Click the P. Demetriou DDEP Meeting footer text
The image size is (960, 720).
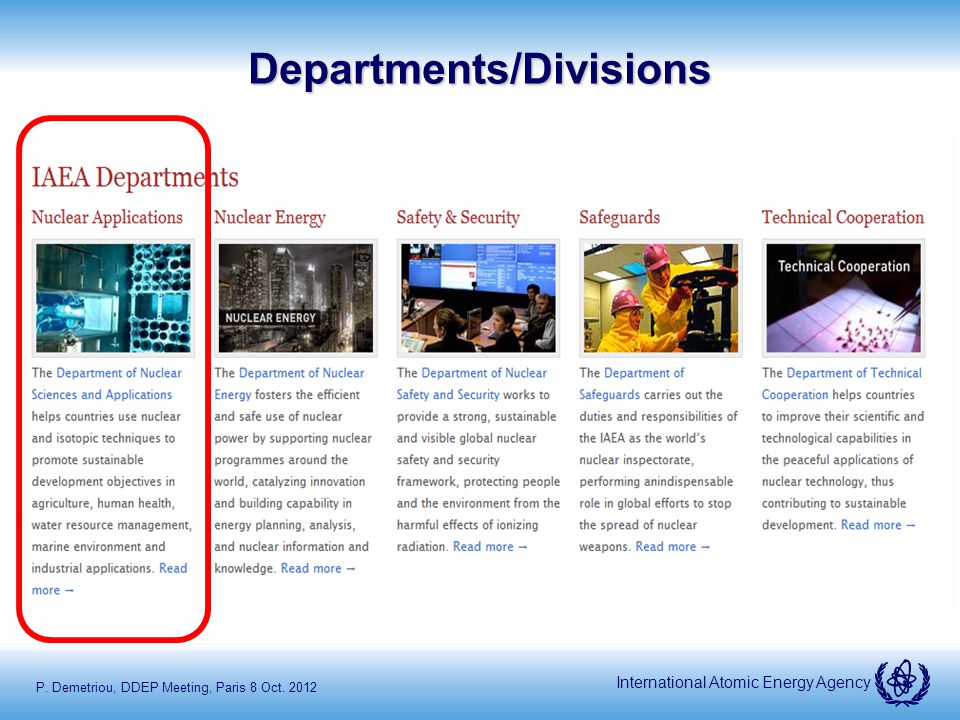[176, 688]
